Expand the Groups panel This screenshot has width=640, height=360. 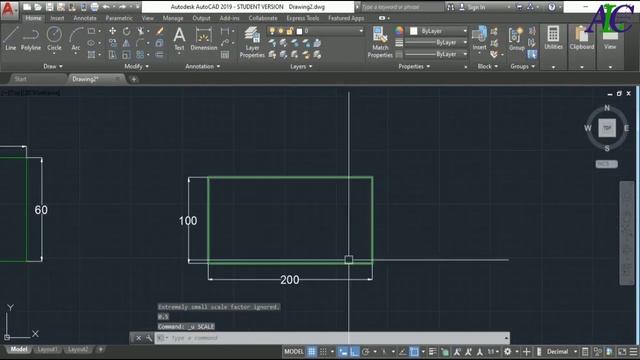522,66
